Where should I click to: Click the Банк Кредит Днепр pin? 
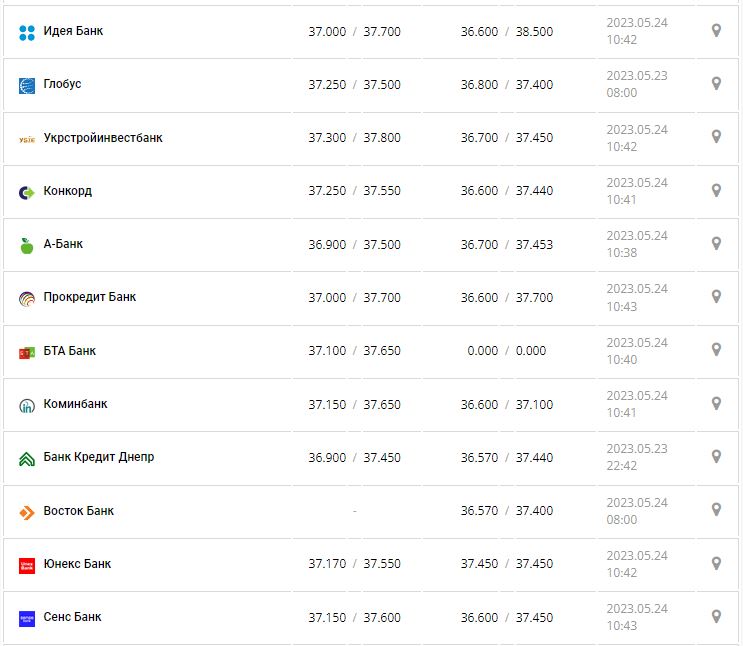point(716,456)
